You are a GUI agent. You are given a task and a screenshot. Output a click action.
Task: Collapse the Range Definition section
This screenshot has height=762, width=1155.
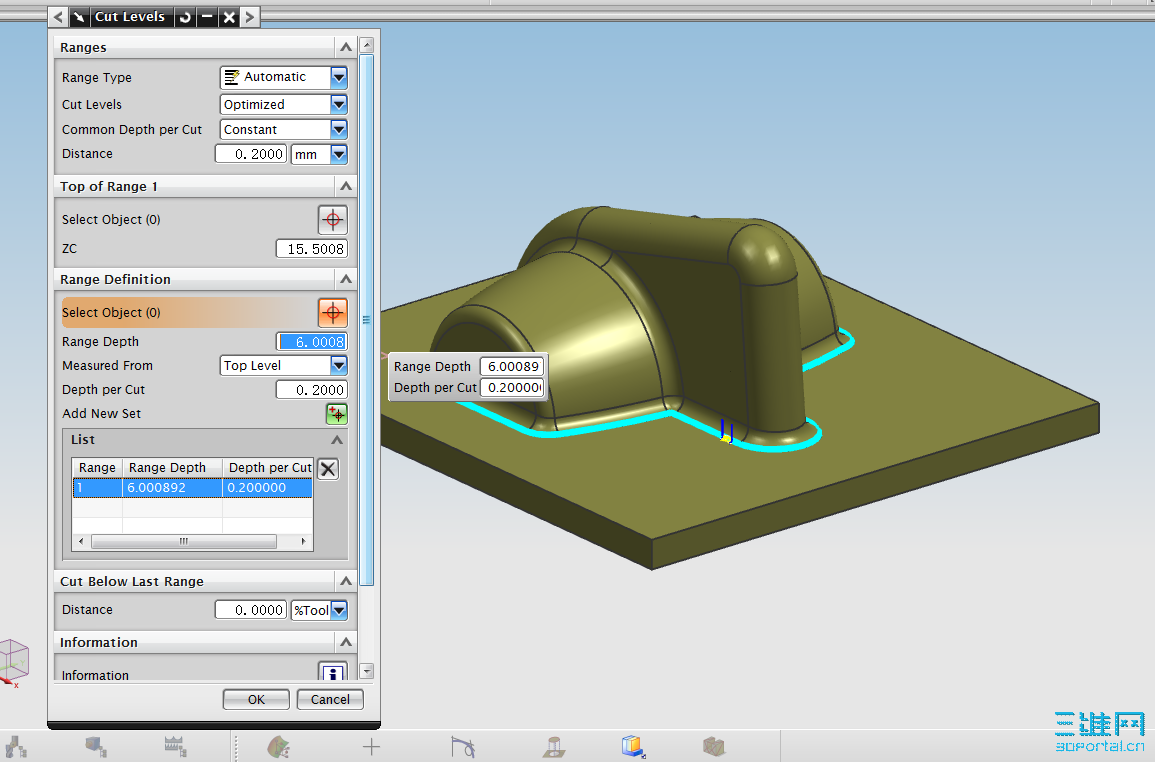tap(345, 279)
